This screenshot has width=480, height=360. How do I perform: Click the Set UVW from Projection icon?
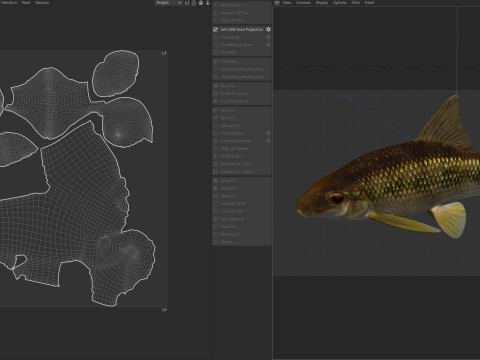pyautogui.click(x=215, y=29)
